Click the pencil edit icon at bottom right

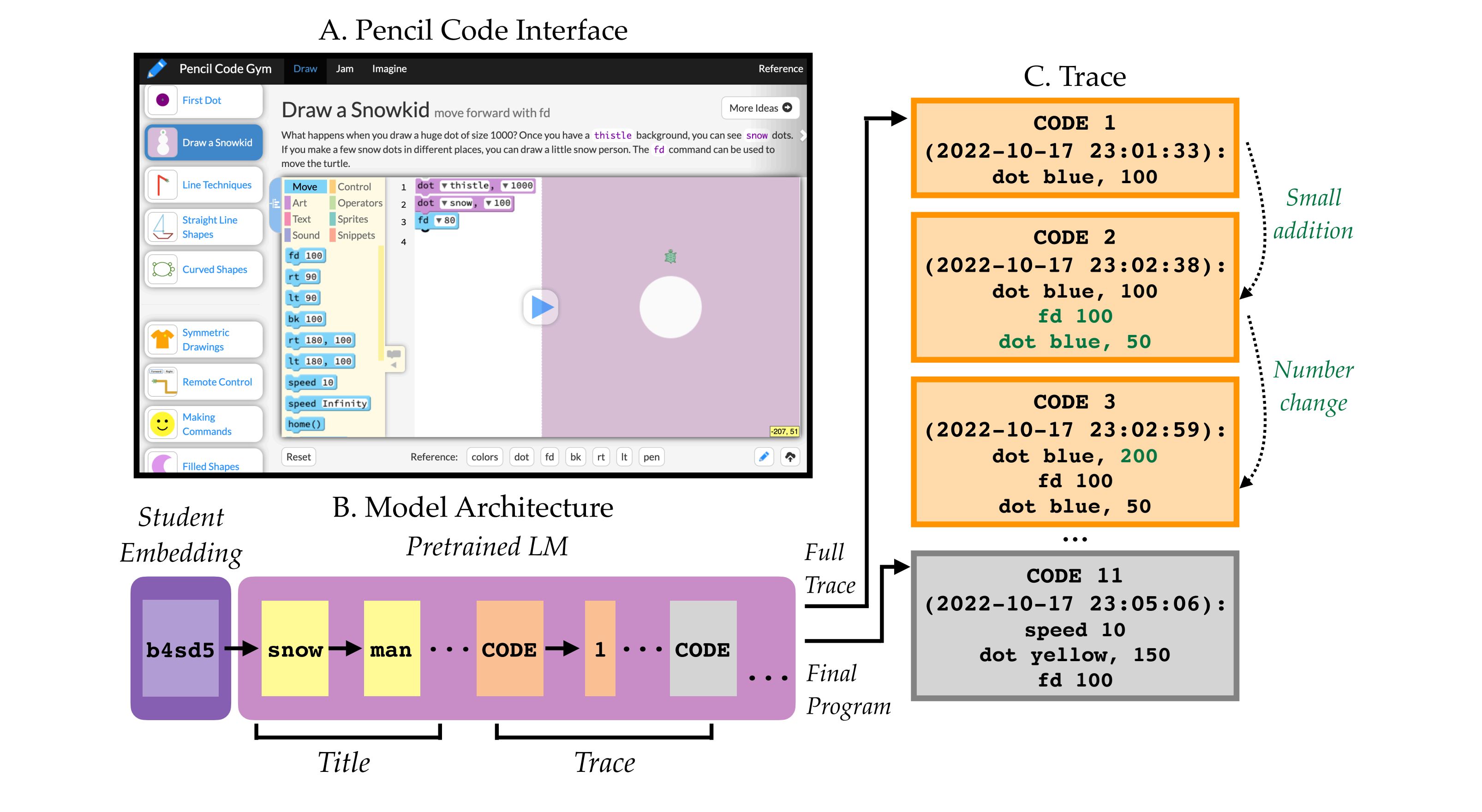coord(764,457)
